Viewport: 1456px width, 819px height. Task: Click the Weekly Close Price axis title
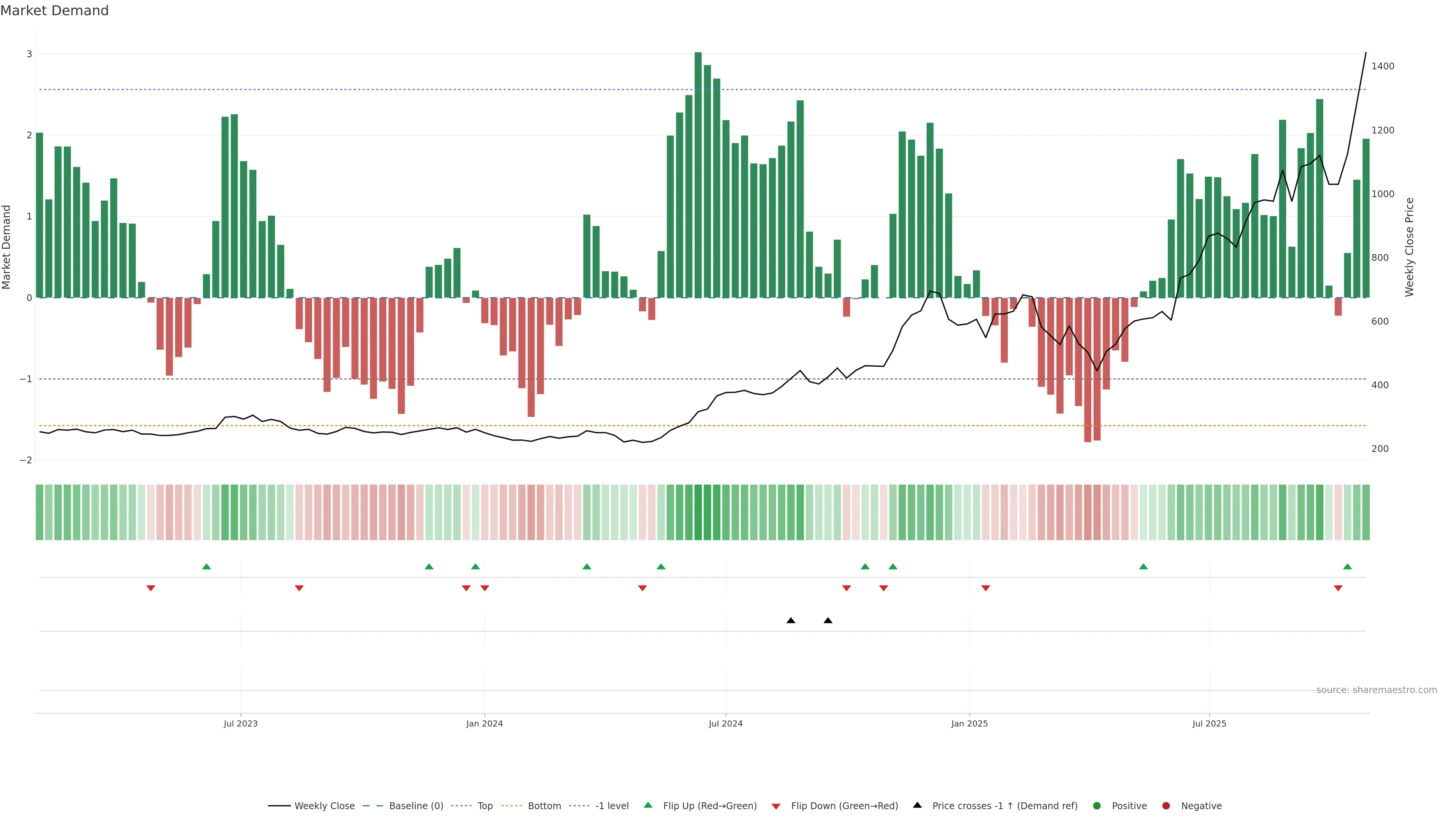tap(1409, 247)
